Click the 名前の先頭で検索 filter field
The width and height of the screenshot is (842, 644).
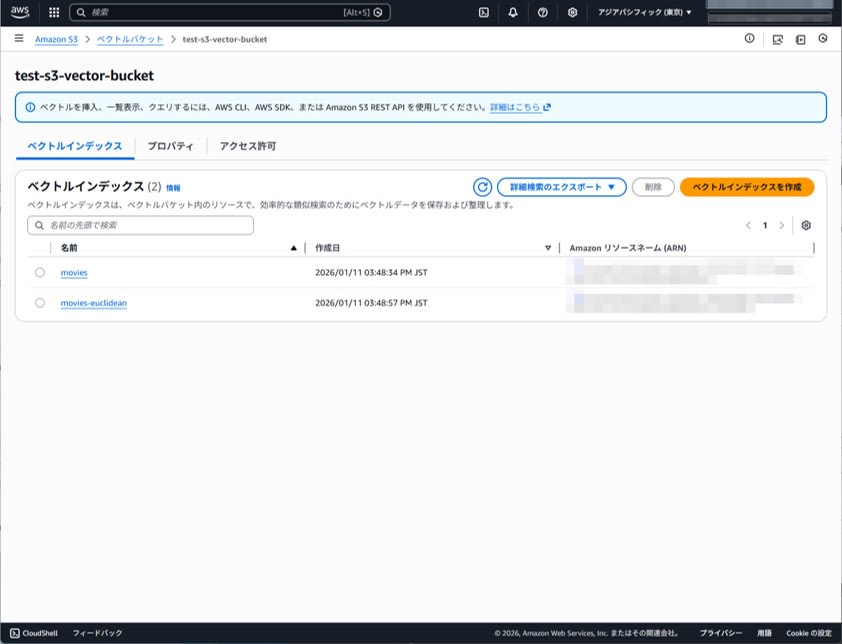point(140,225)
